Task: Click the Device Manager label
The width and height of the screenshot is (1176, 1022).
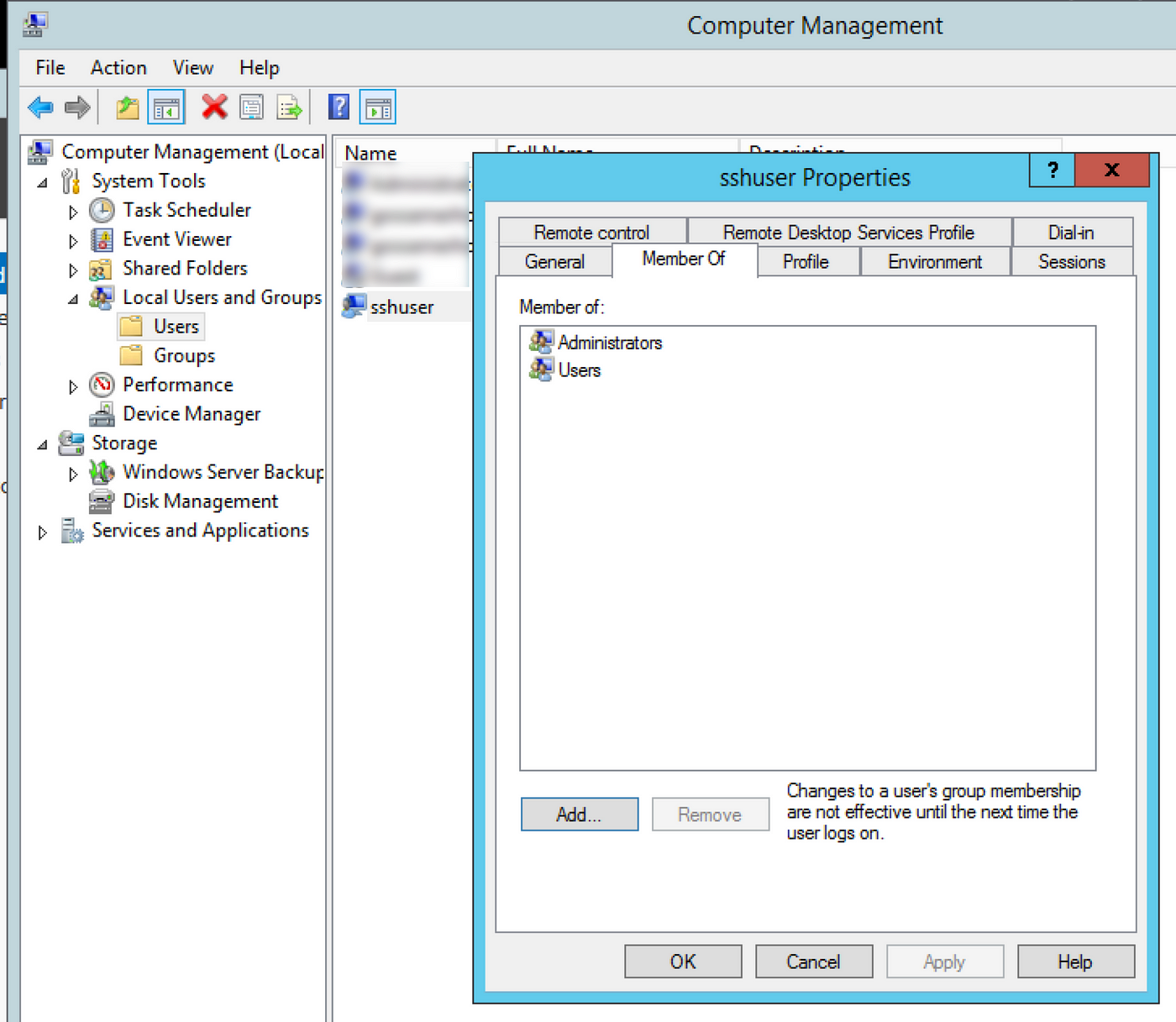Action: coord(192,414)
